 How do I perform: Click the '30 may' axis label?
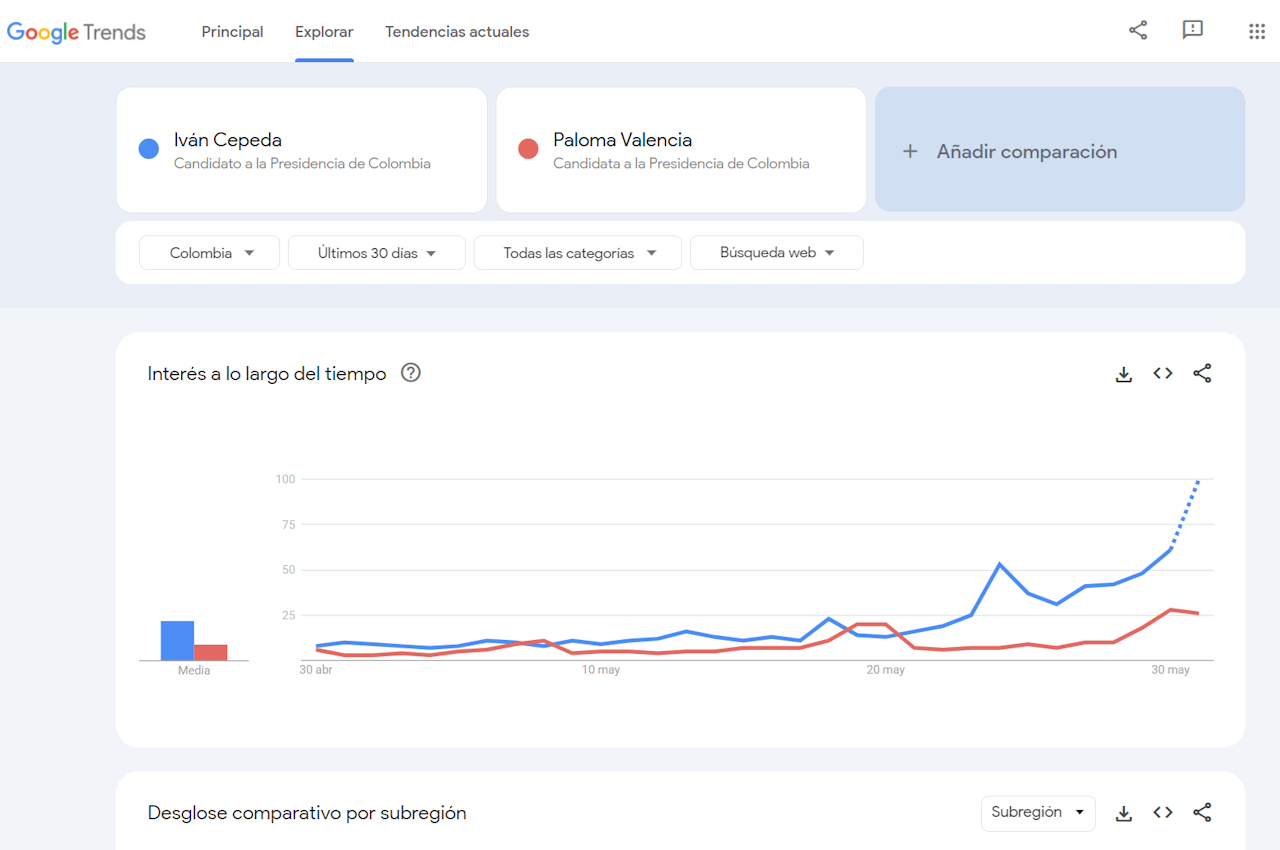click(1171, 670)
